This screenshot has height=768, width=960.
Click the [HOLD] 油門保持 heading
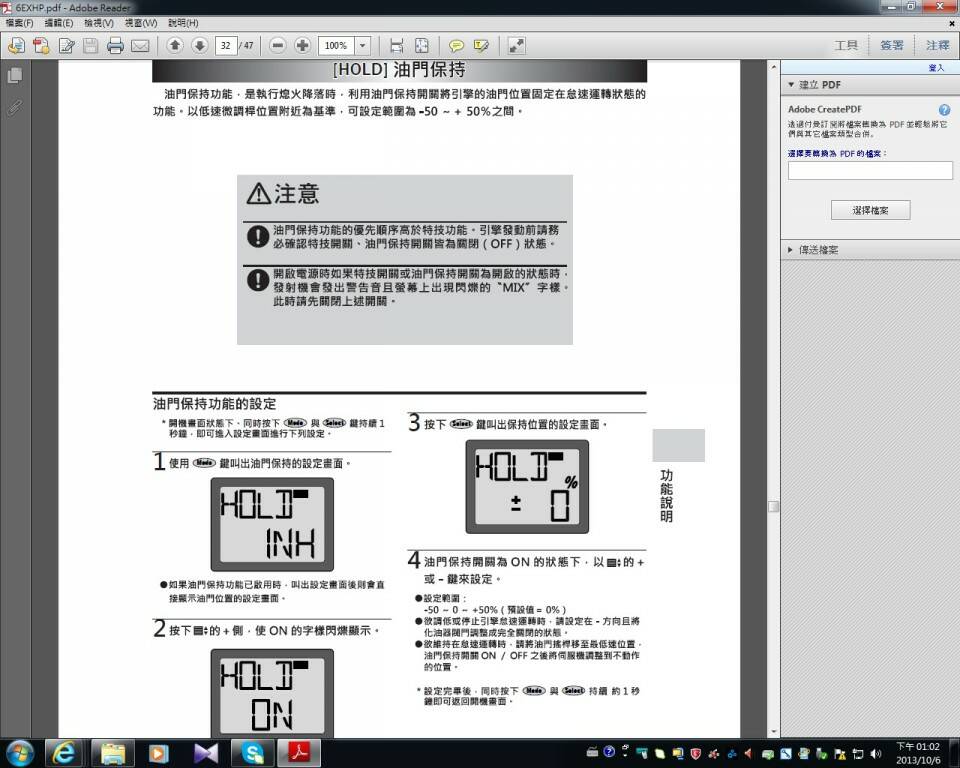pyautogui.click(x=399, y=70)
